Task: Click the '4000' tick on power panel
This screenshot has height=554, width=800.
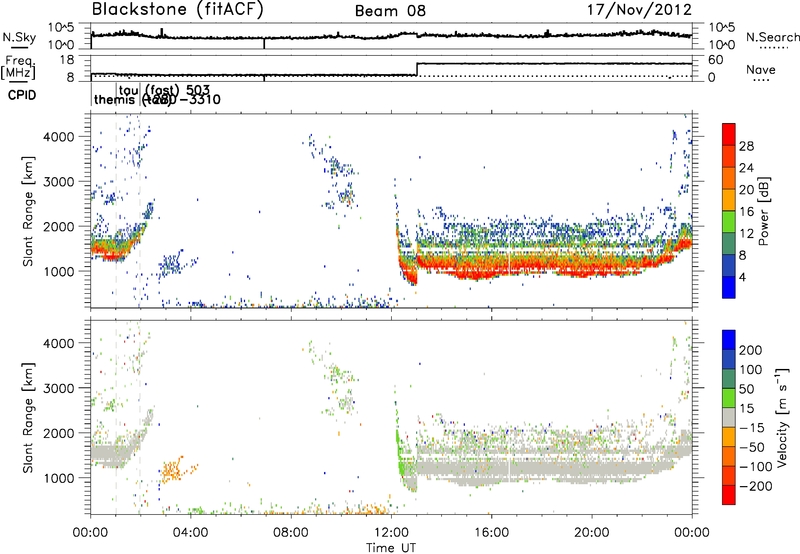Action: 59,137
